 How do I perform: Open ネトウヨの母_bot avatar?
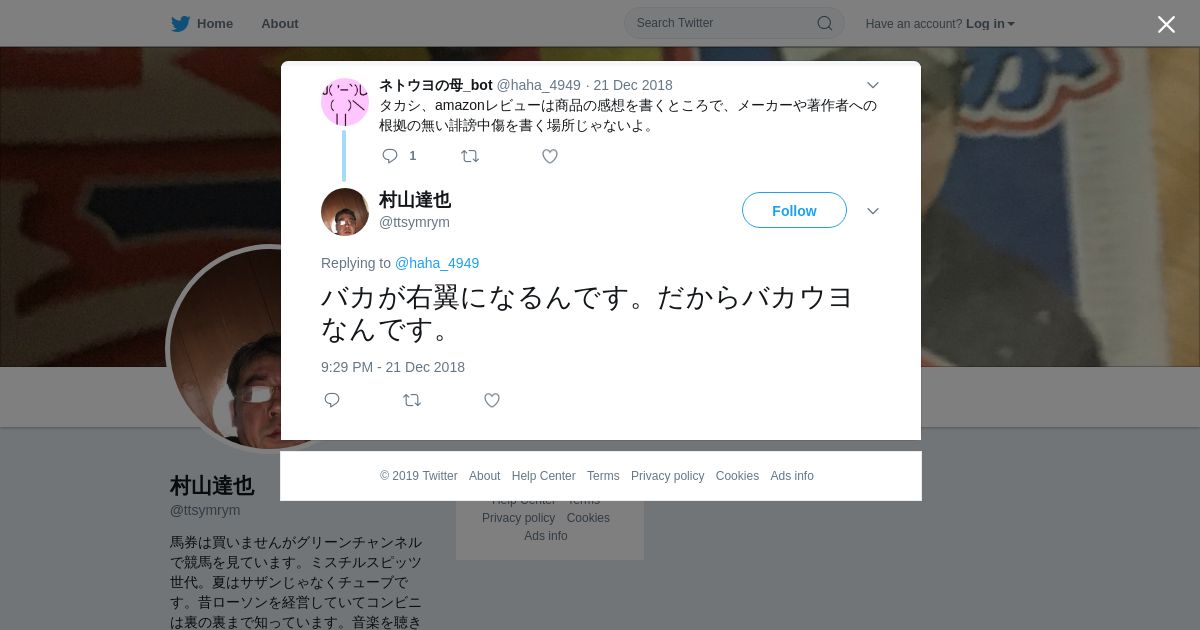pos(345,102)
